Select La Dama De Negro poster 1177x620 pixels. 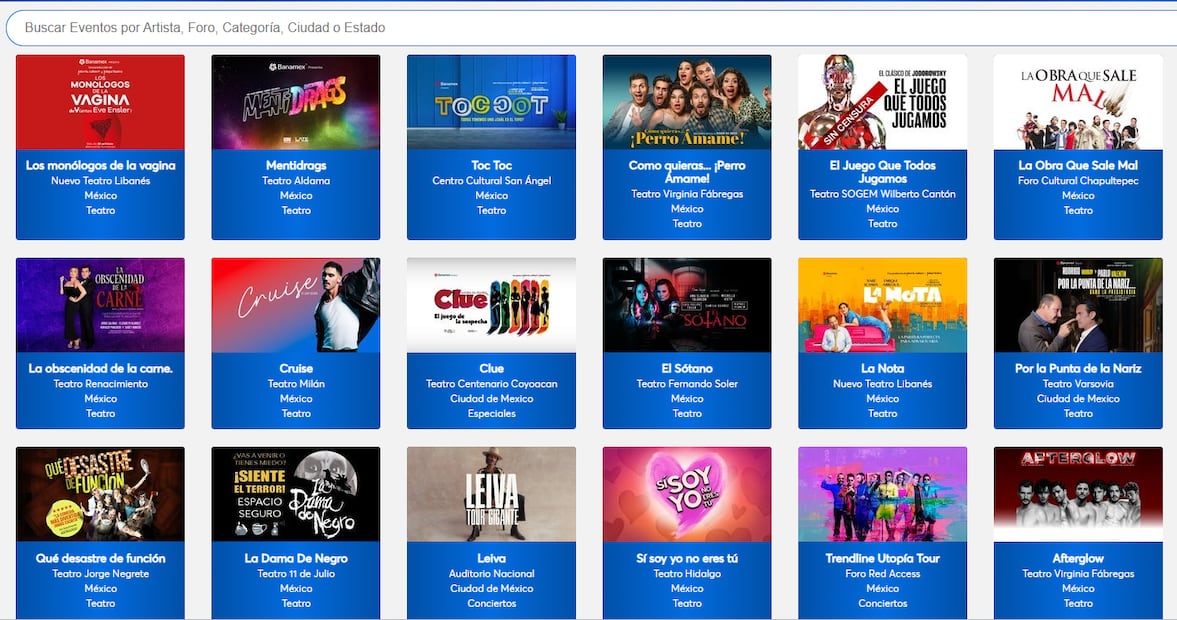point(296,494)
